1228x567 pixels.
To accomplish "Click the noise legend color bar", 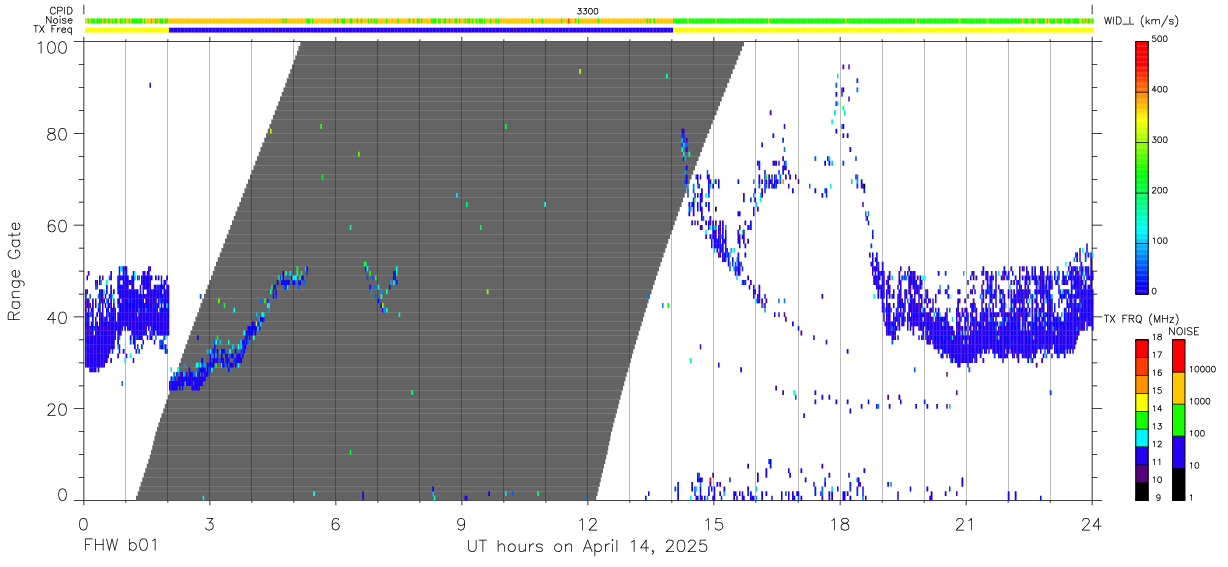I will point(1179,419).
